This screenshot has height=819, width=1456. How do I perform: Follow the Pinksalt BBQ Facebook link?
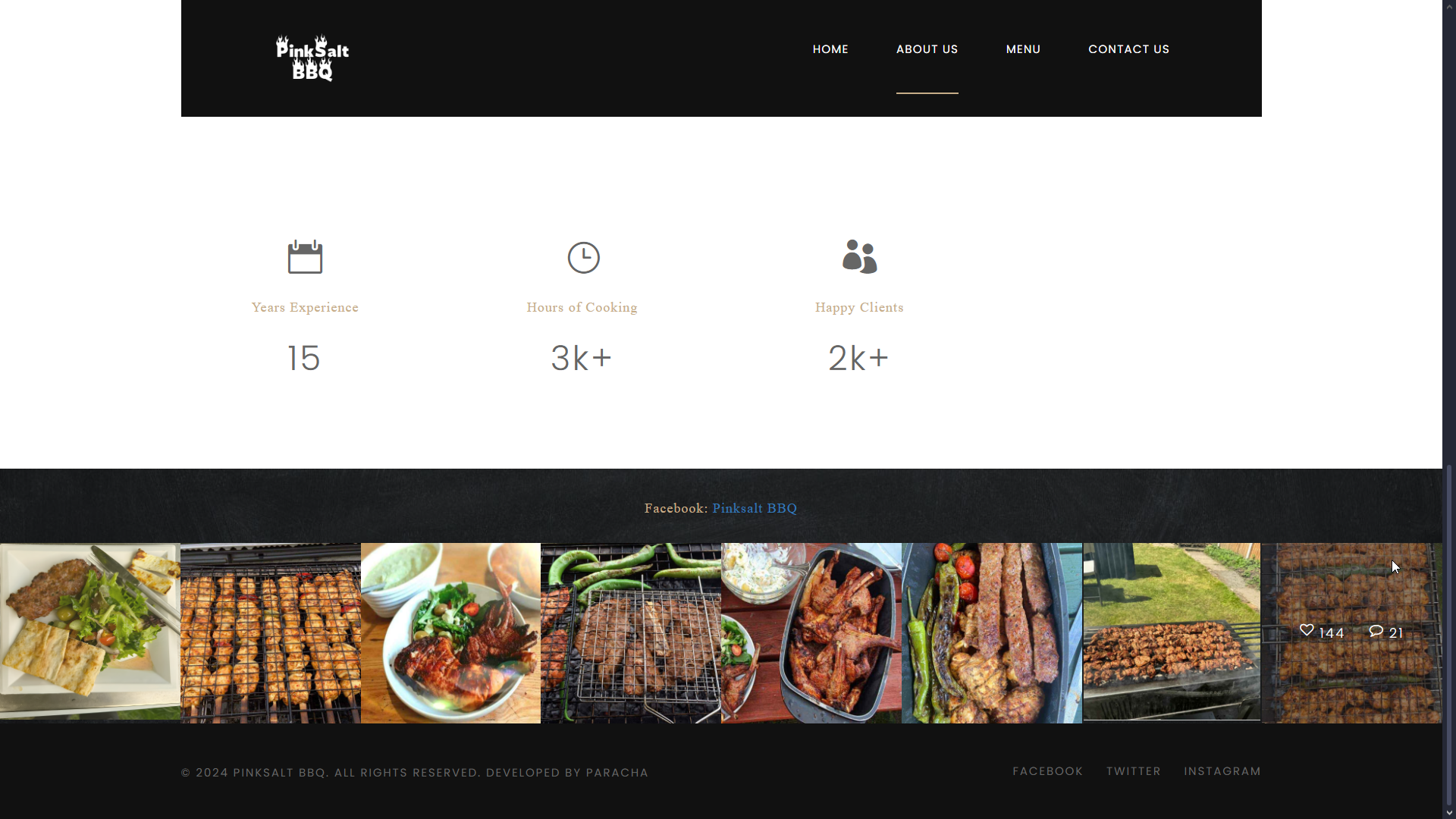click(755, 508)
